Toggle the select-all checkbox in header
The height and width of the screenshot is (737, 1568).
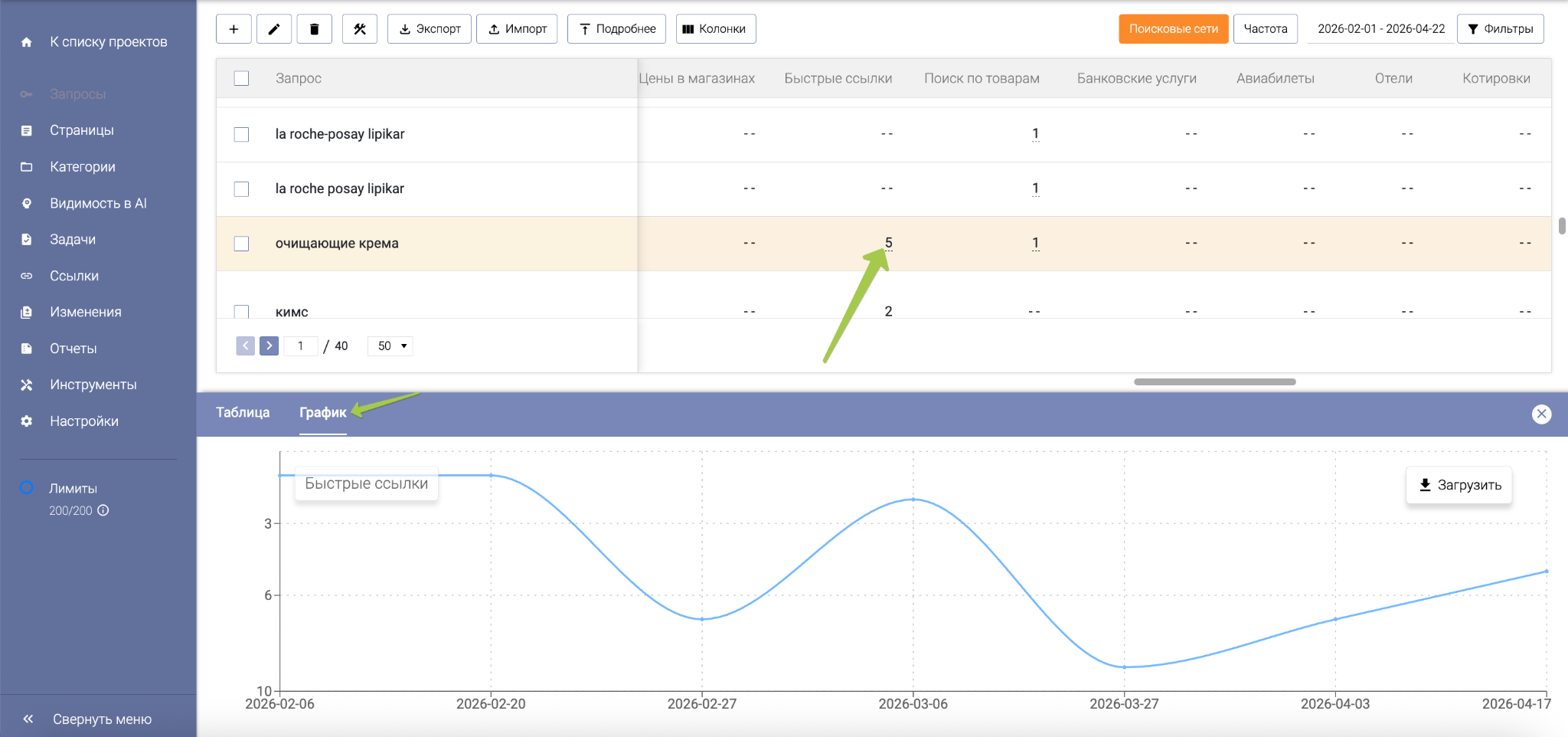tap(241, 78)
